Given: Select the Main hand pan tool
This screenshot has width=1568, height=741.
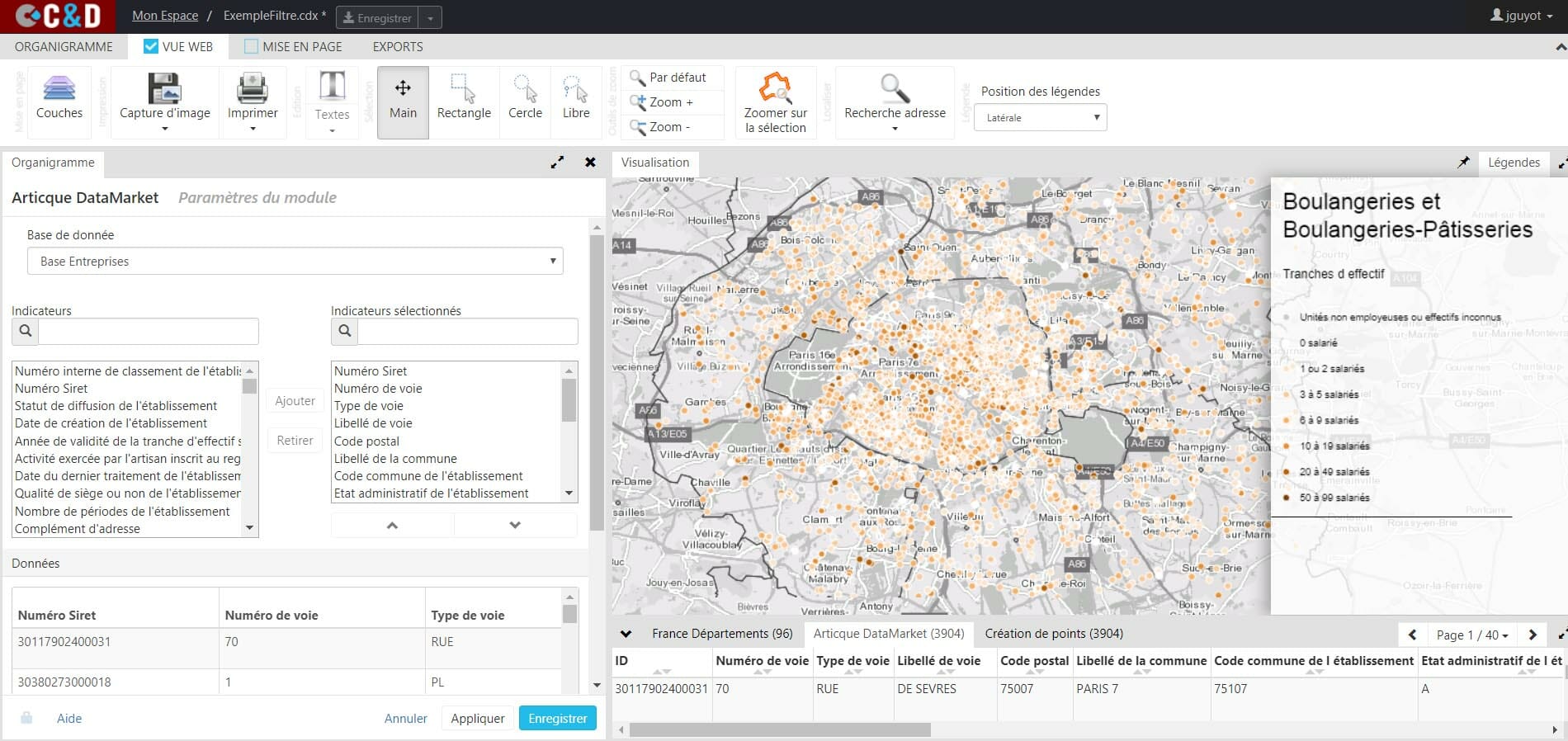Looking at the screenshot, I should [403, 102].
